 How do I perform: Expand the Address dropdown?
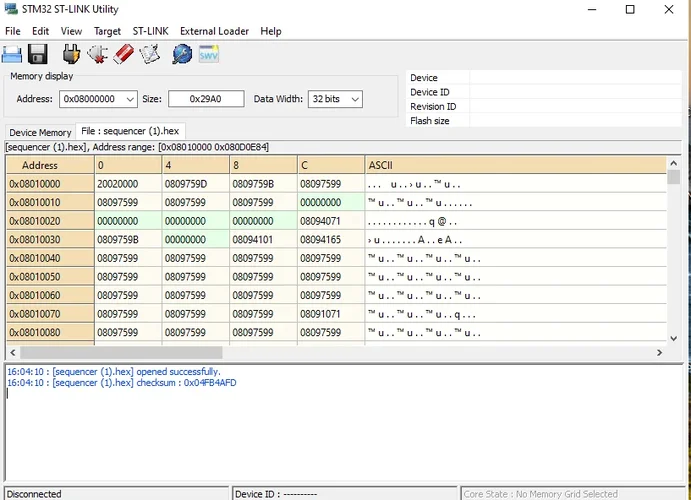pyautogui.click(x=129, y=99)
